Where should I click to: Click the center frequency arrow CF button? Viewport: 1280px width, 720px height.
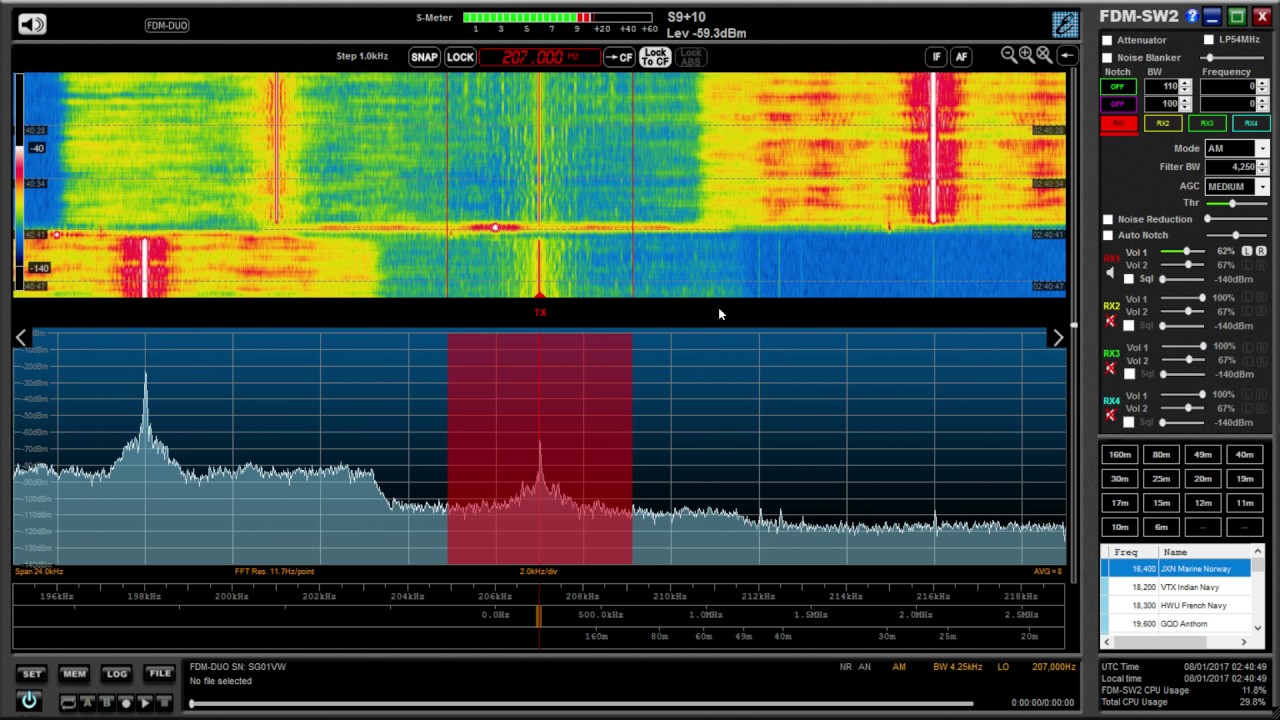619,57
